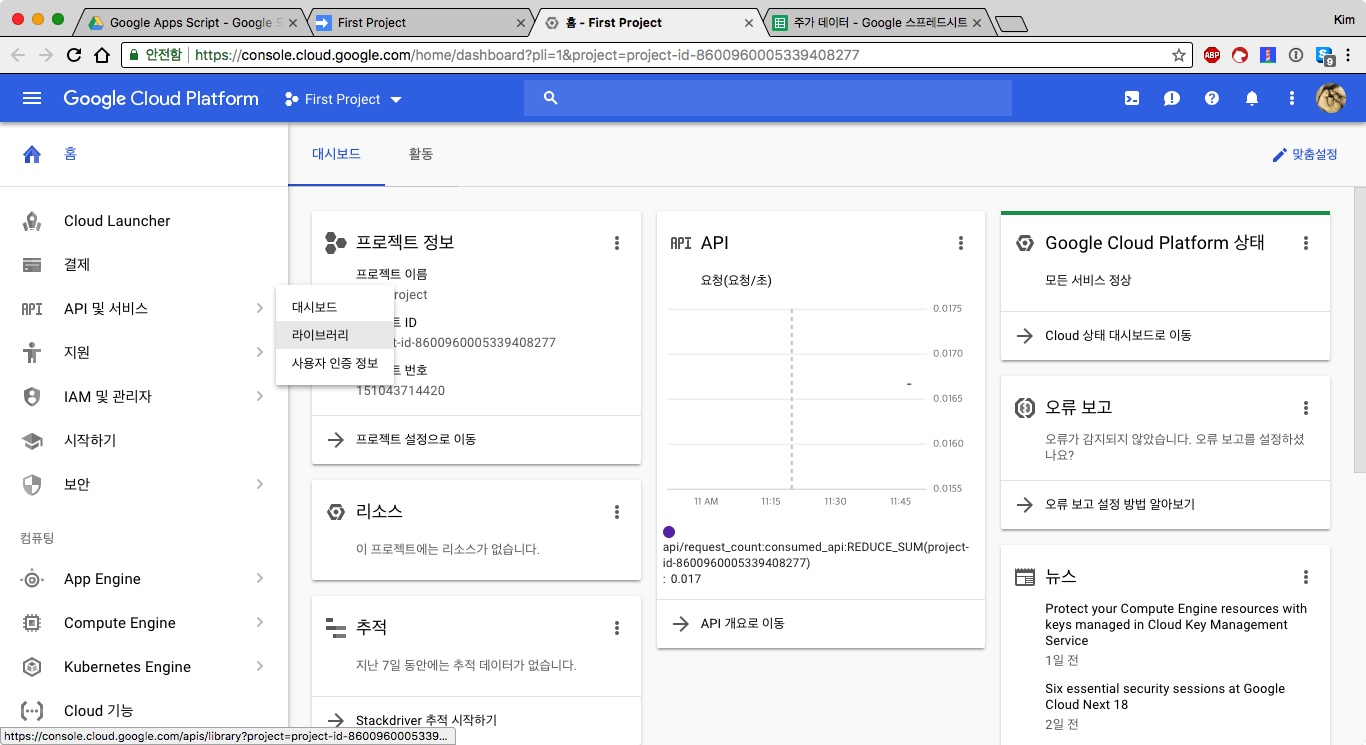Open the feedback alert icon in header
1366x745 pixels.
coord(1172,98)
